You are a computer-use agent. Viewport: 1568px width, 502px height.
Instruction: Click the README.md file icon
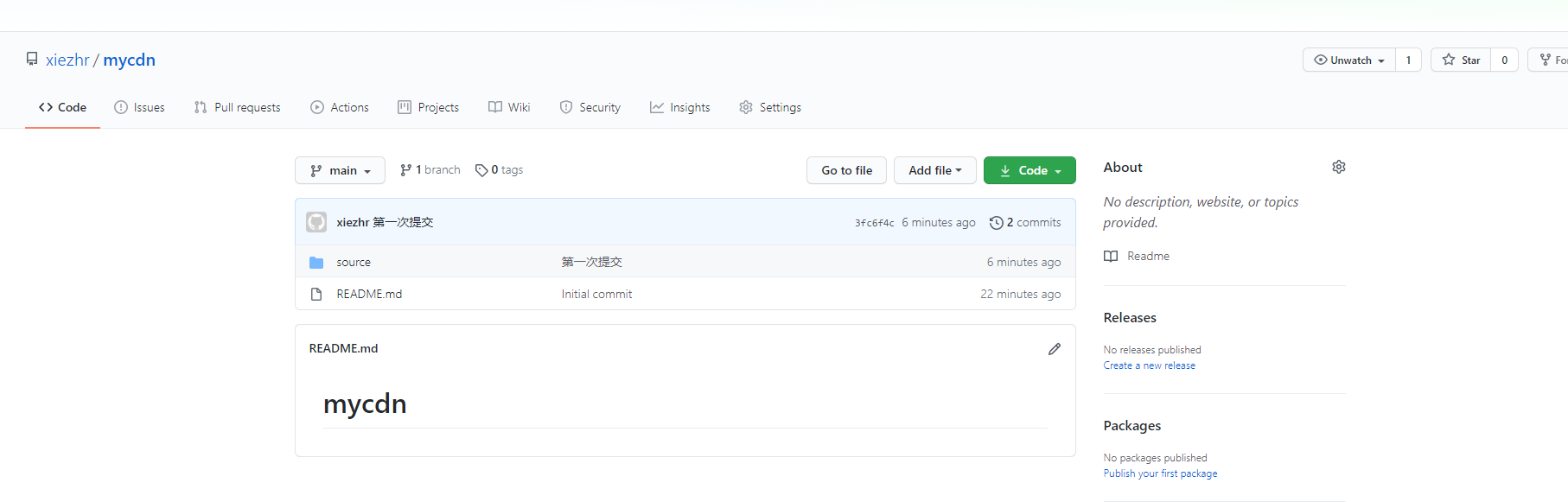pyautogui.click(x=316, y=295)
